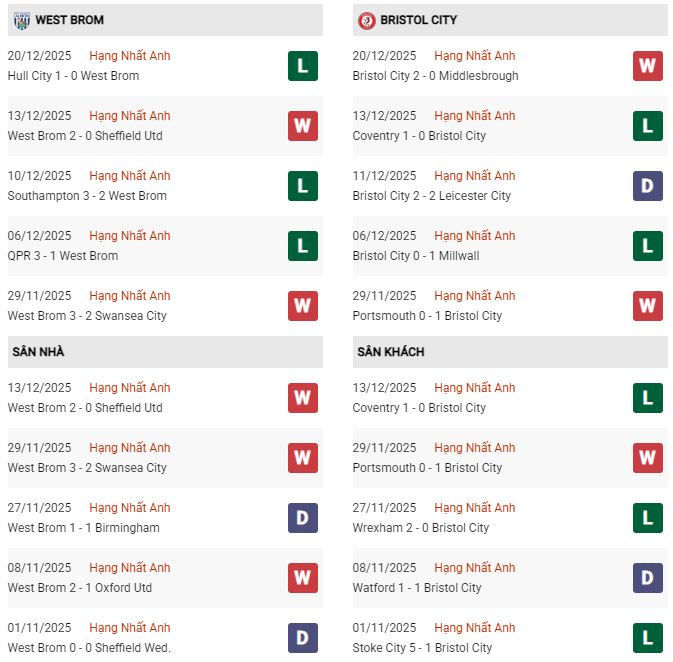Select the WEST BROM team header
673x662 pixels.
point(69,20)
